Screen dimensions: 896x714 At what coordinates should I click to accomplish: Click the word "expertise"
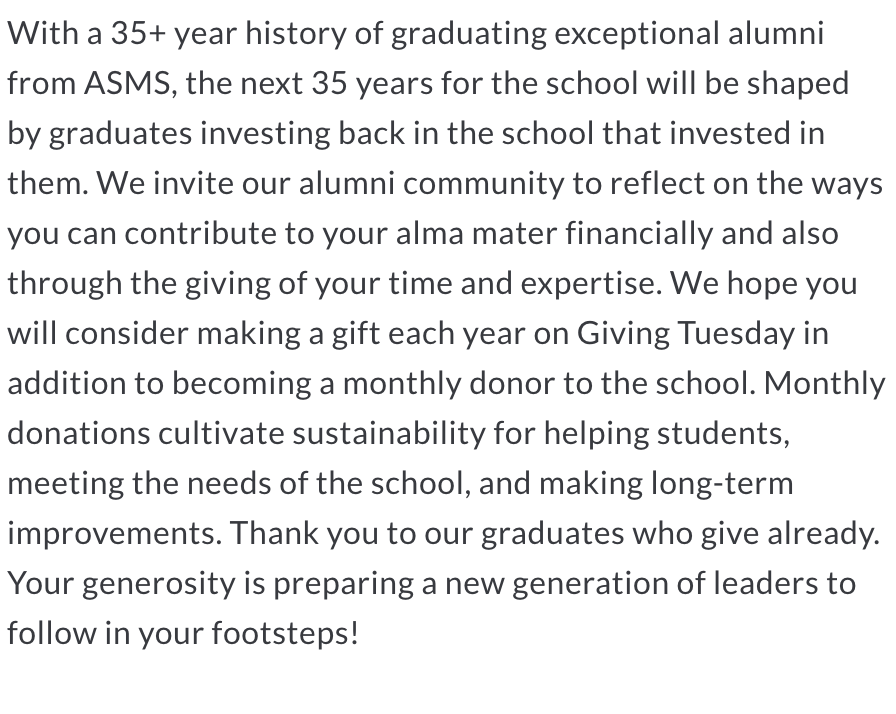[x=584, y=283]
